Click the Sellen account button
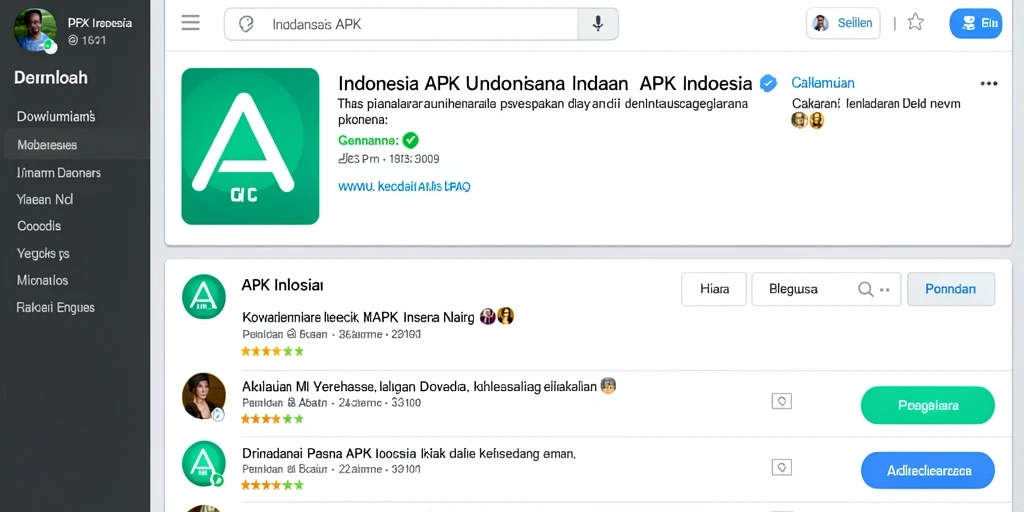This screenshot has height=512, width=1024. click(x=843, y=24)
